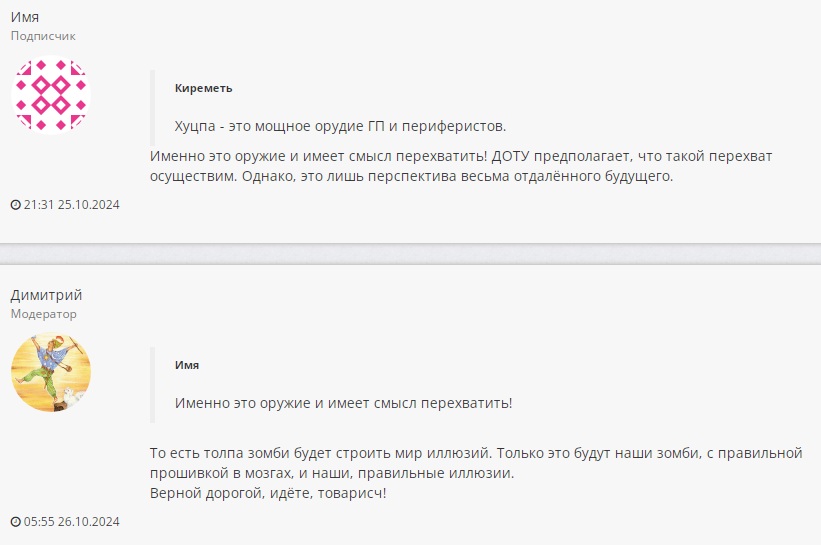This screenshot has height=545, width=821.
Task: Open the profile of user Имя
Action: (25, 17)
